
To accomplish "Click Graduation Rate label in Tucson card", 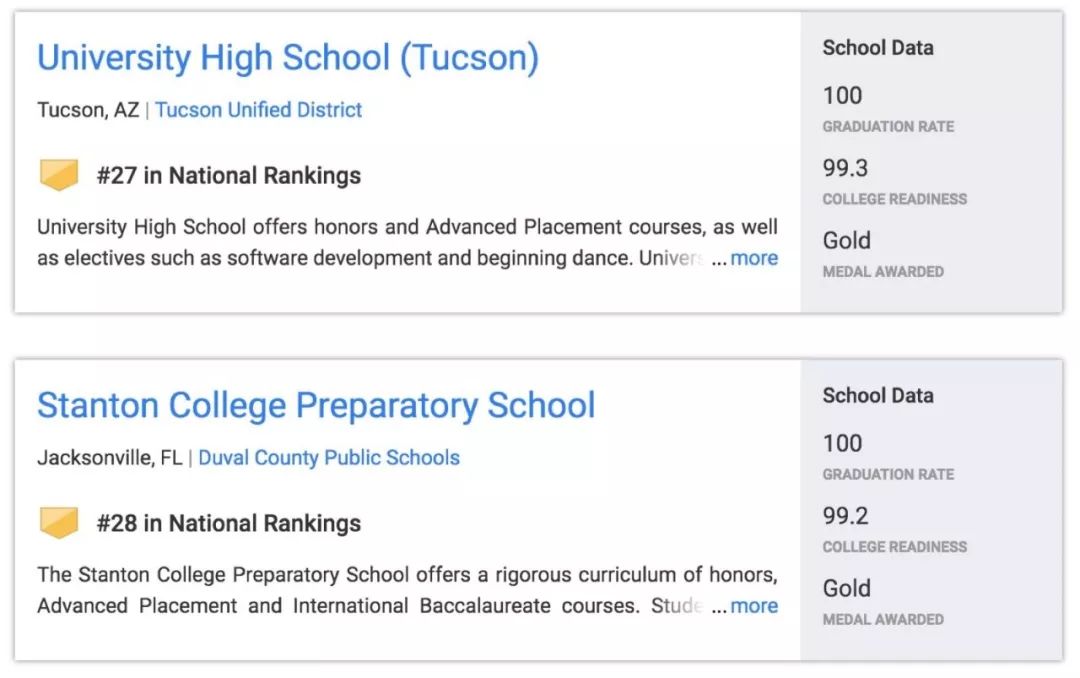I will (888, 127).
